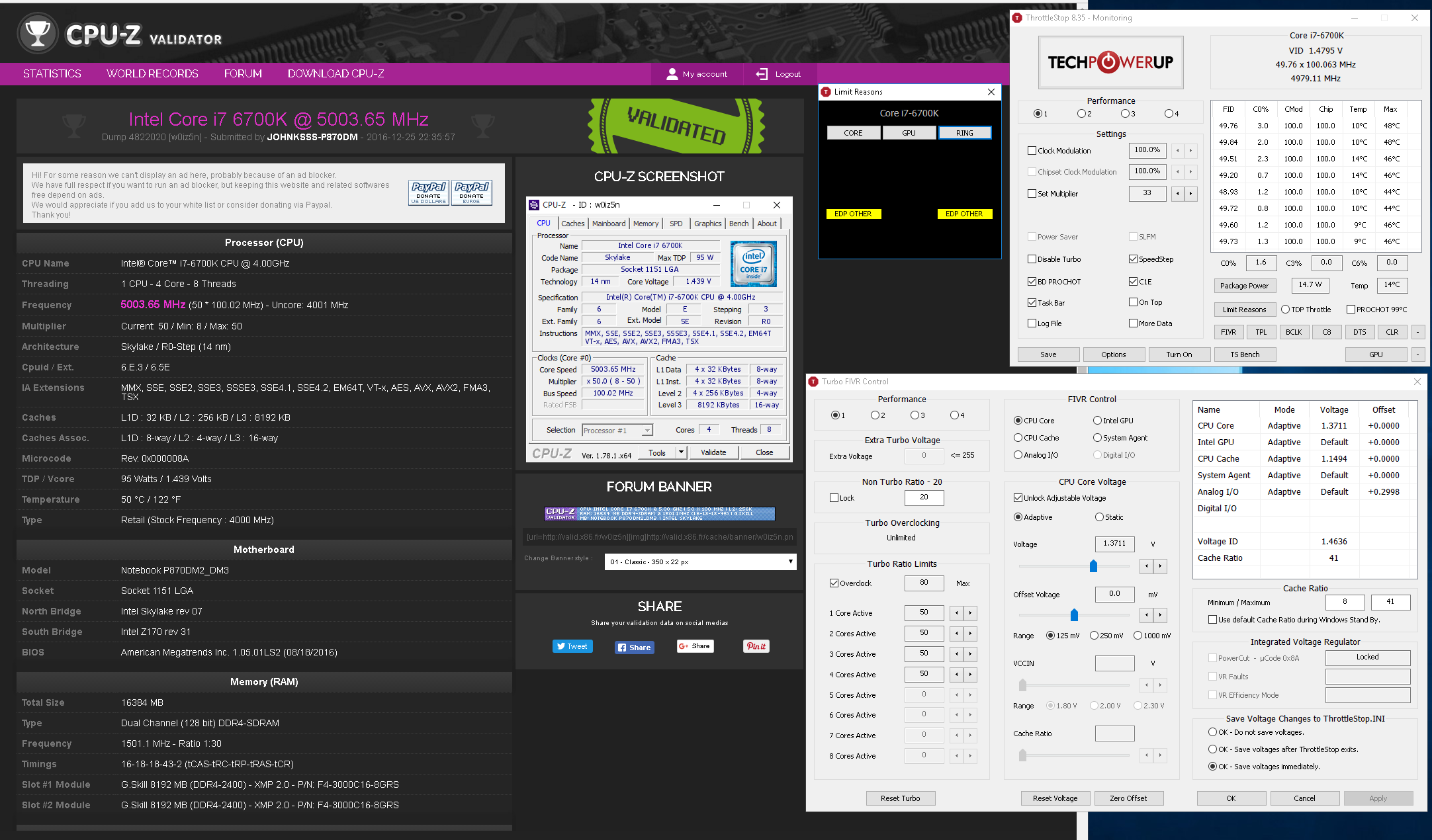Viewport: 1432px width, 840px height.
Task: Click the Cache Ratio Maximum field
Action: tap(1390, 602)
